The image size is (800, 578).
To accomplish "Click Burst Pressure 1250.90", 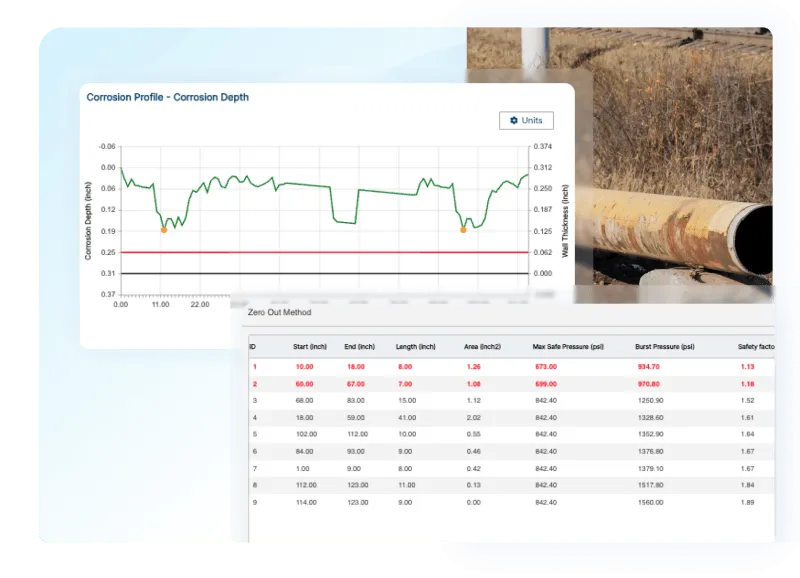I will (x=651, y=400).
